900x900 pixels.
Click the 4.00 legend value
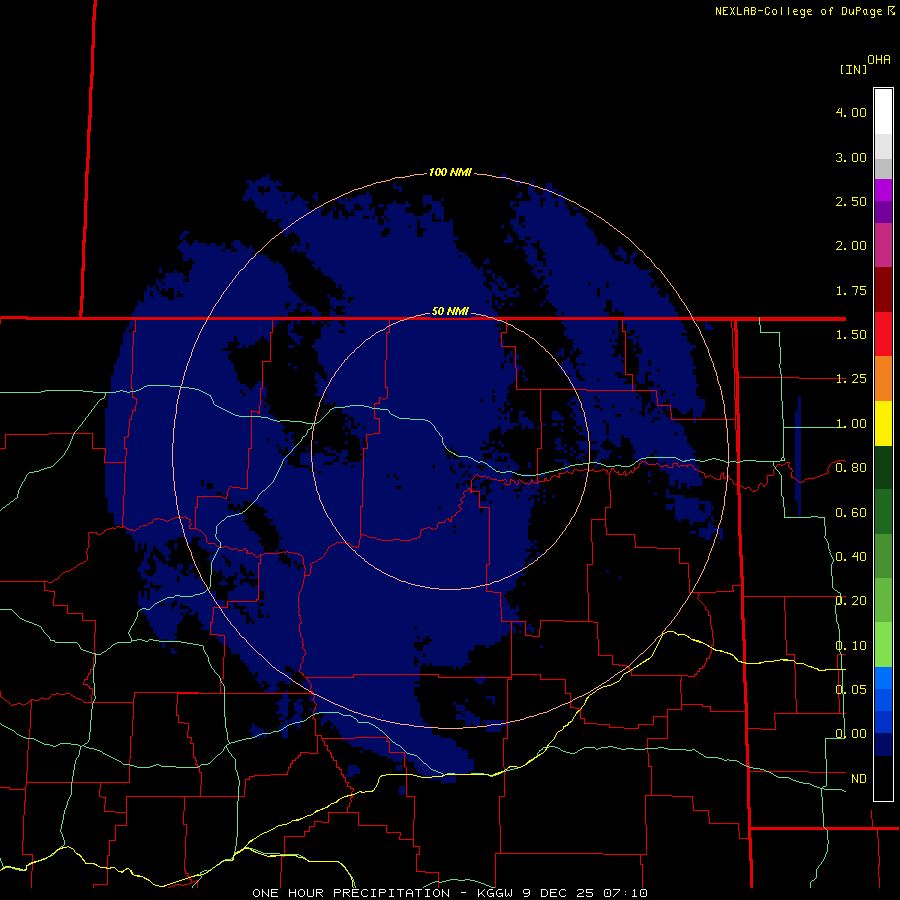851,112
